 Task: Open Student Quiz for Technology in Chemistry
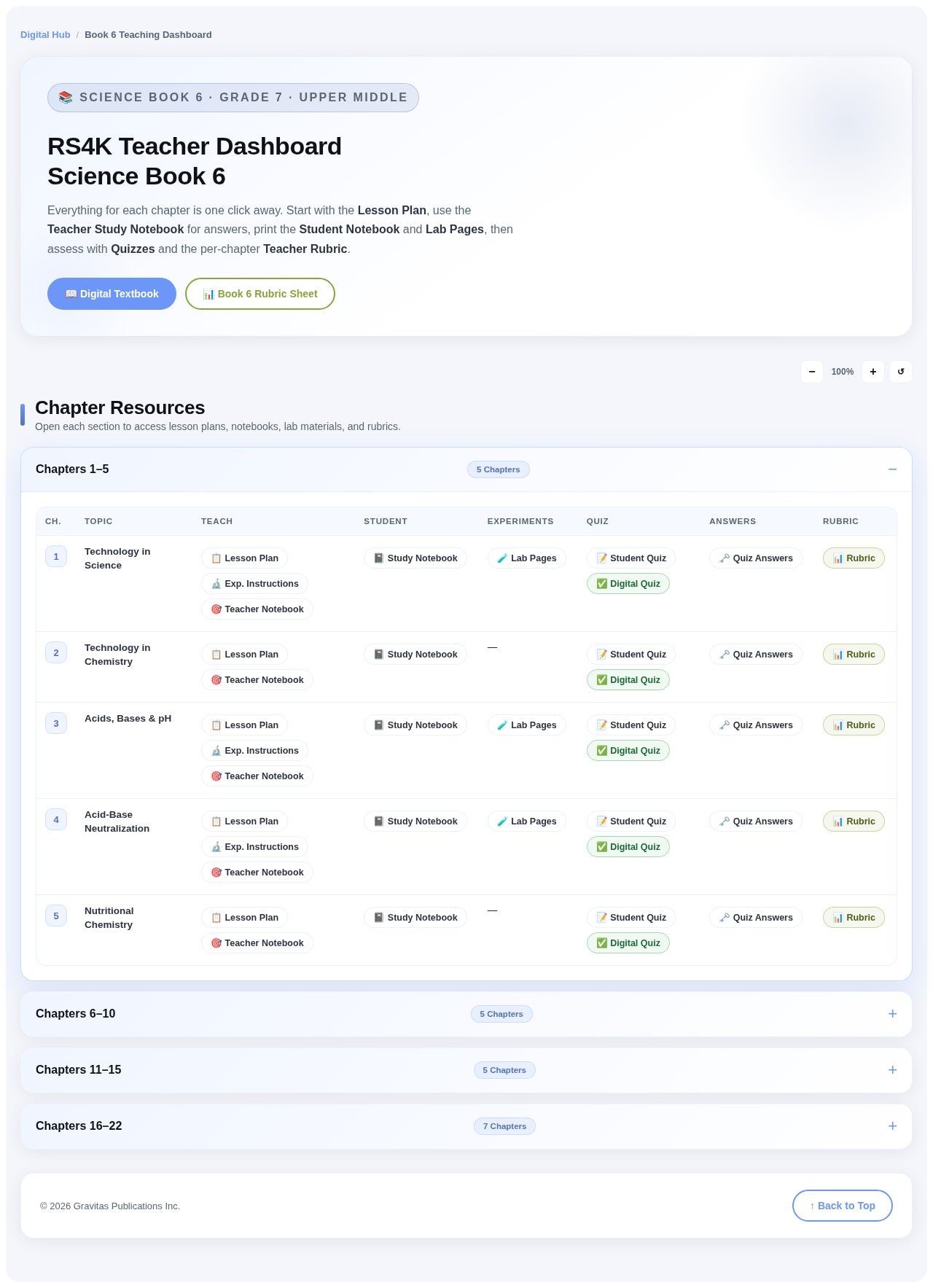tap(631, 655)
